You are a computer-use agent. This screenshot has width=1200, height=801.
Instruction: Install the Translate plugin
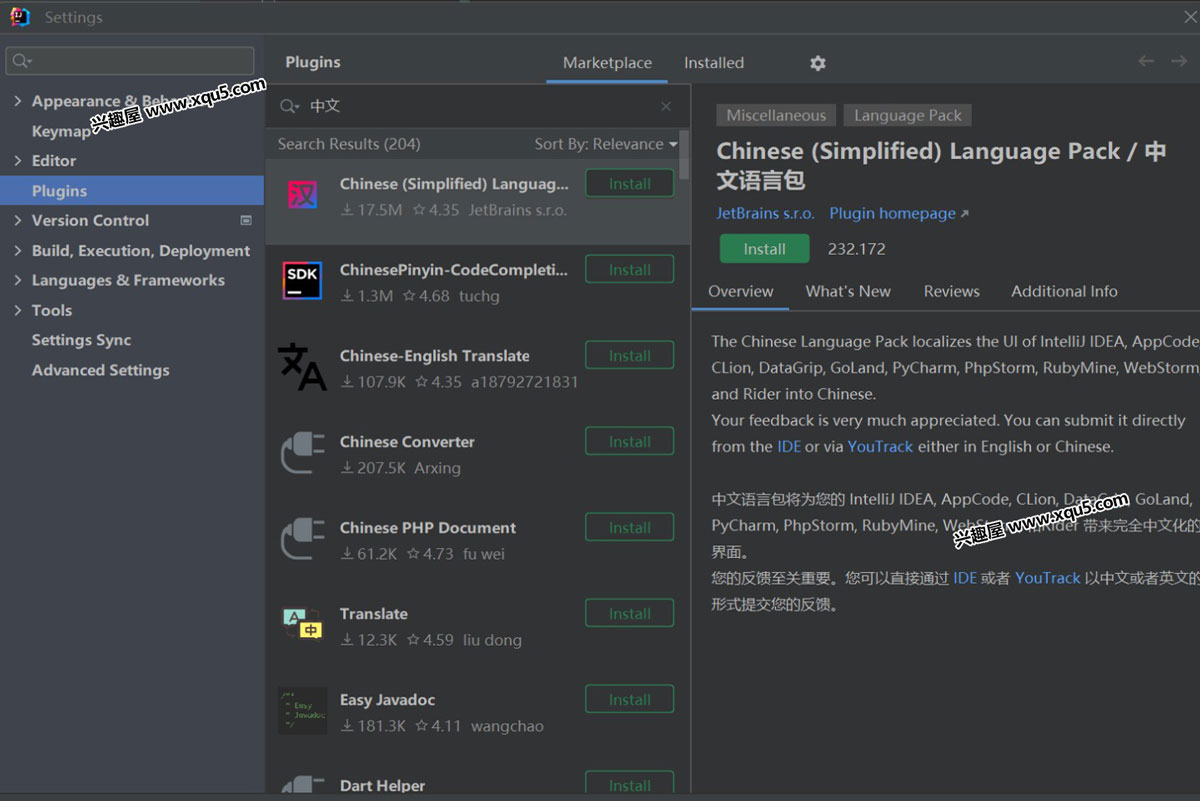(630, 614)
